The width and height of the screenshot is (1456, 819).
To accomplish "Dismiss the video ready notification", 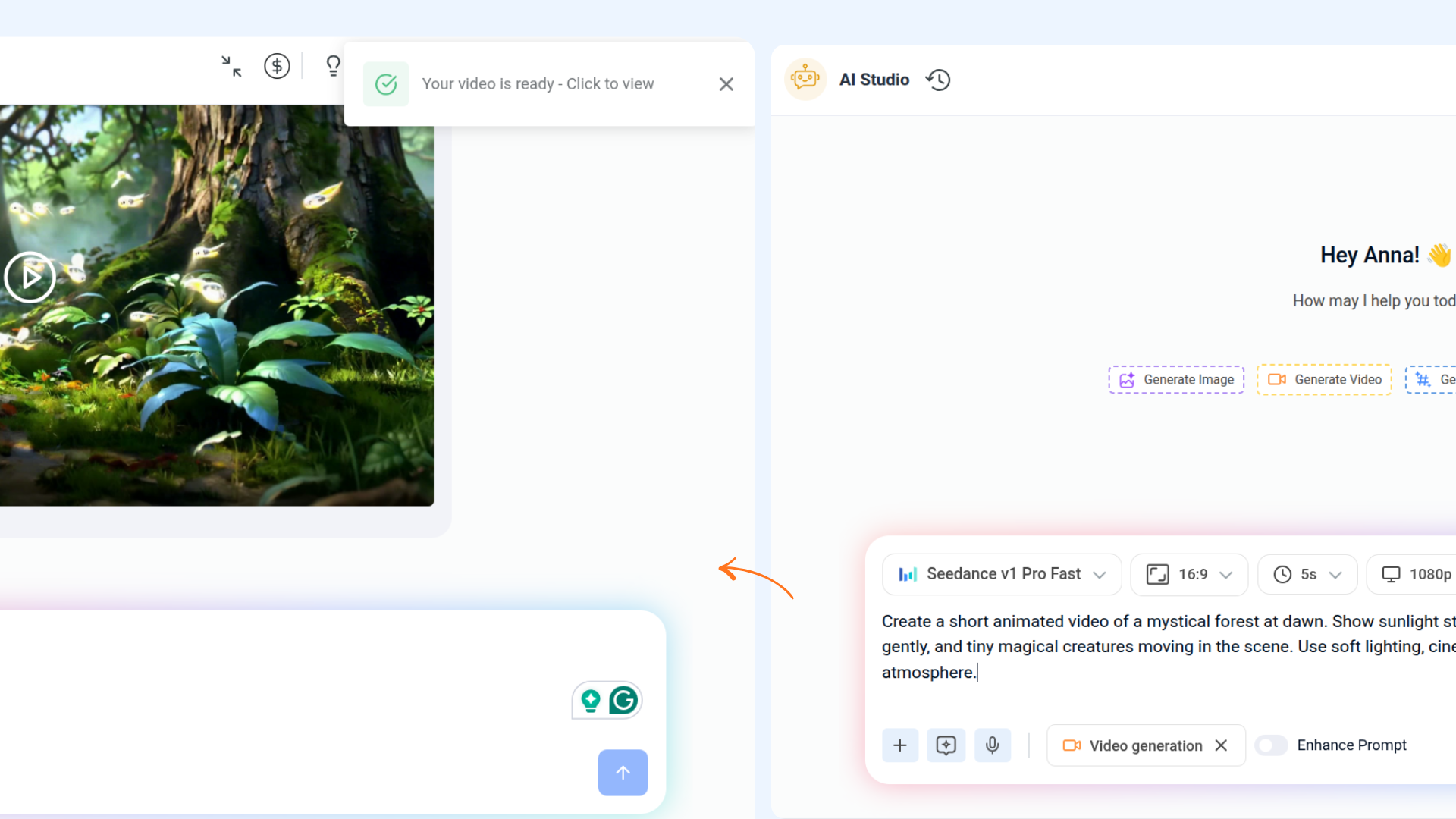I will click(x=726, y=84).
